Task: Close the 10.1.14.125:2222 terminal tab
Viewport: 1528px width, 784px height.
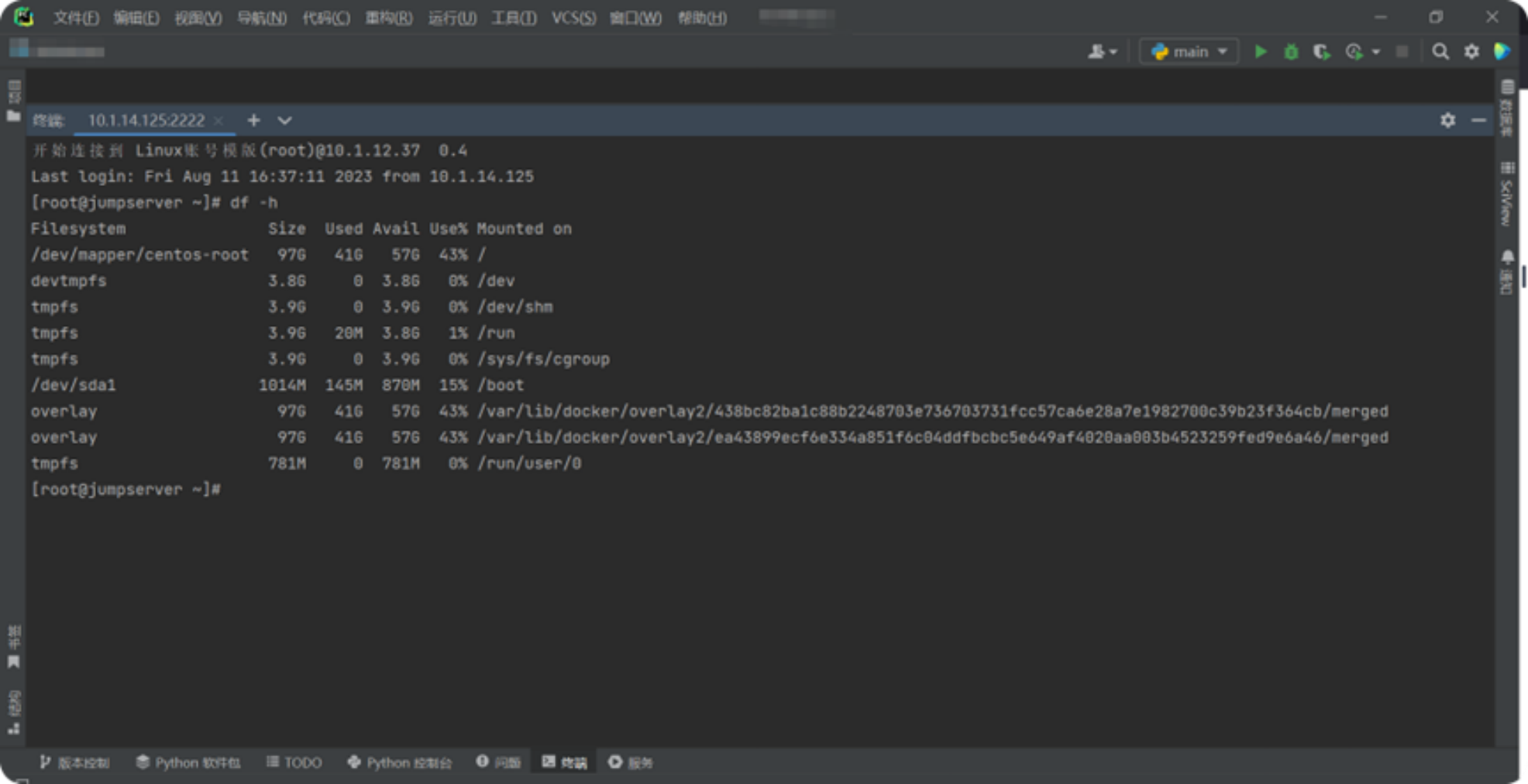Action: coord(219,120)
